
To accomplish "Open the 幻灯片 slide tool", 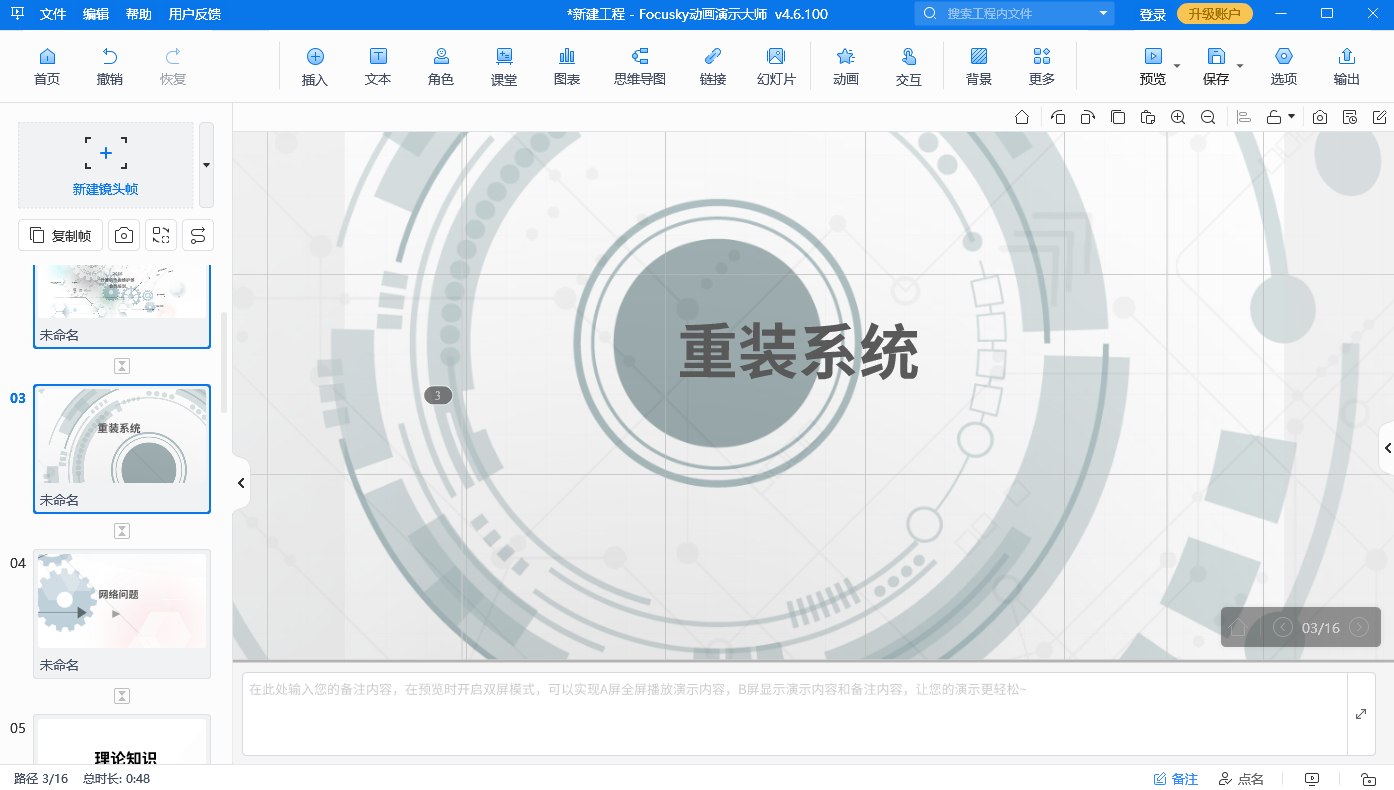I will 776,66.
